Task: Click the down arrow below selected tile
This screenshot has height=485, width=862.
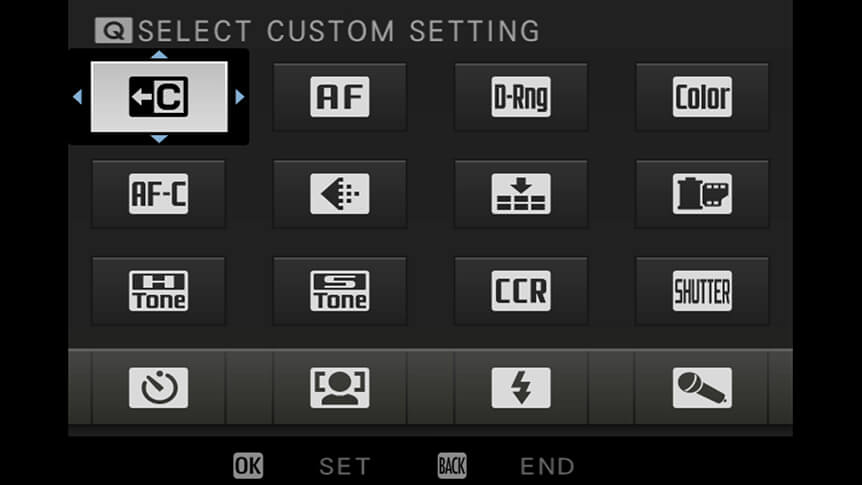Action: (x=159, y=139)
